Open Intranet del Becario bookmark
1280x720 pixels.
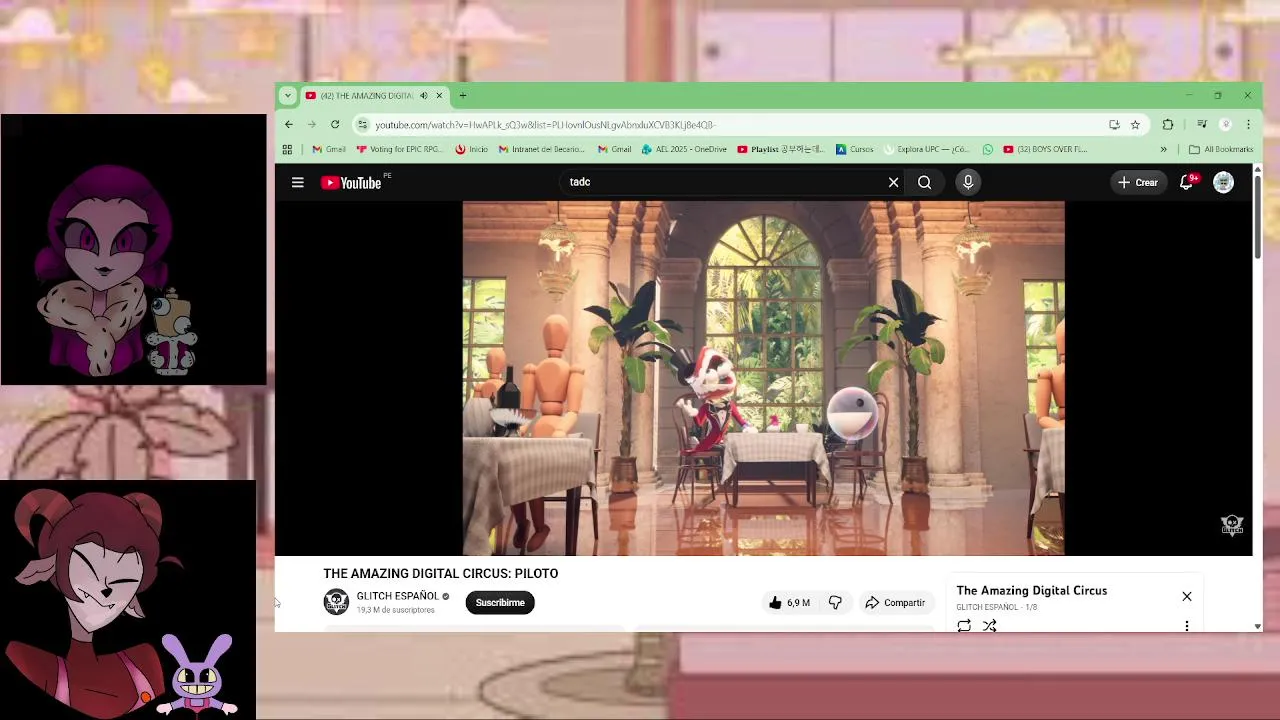pos(541,150)
